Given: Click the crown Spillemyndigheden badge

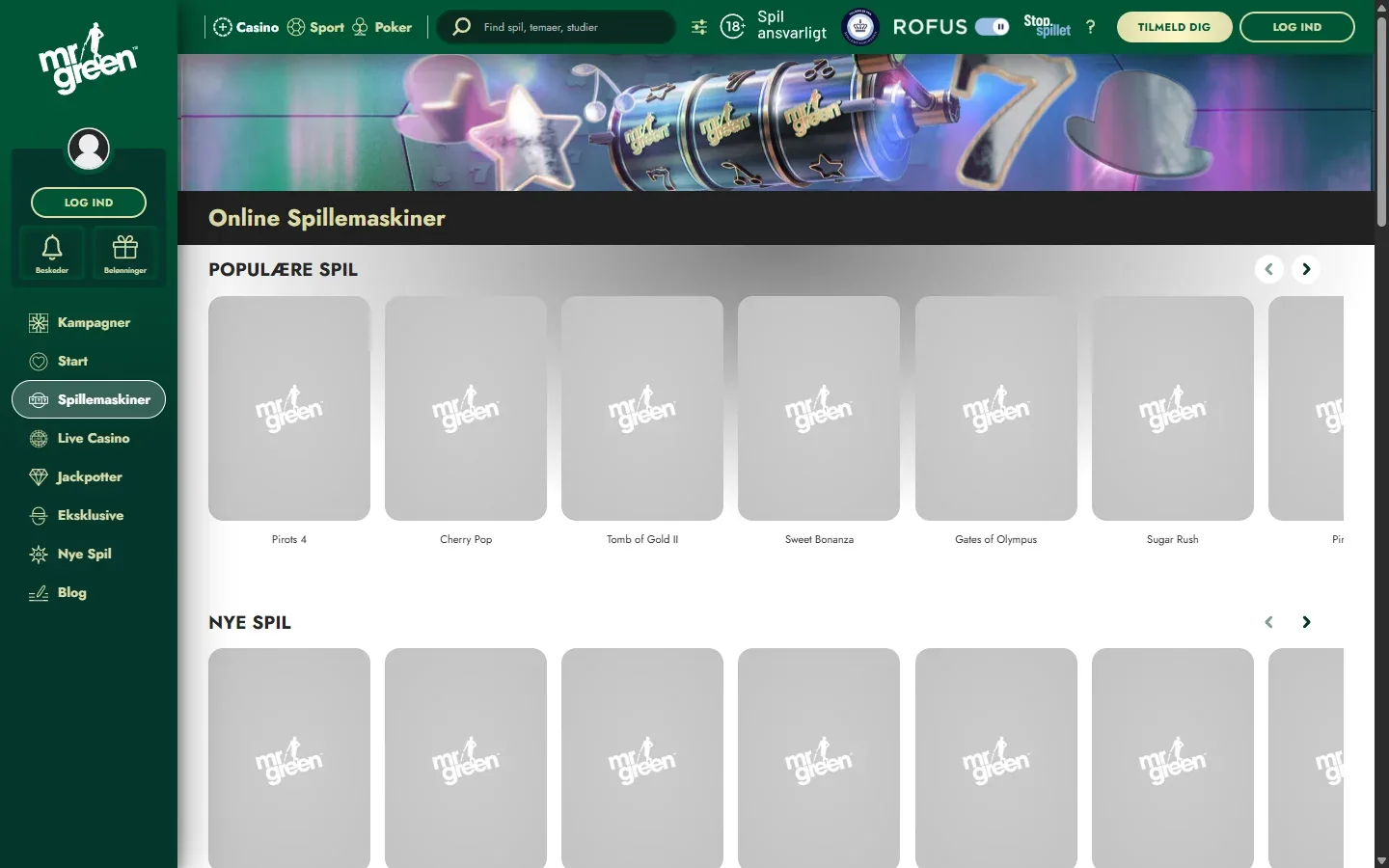Looking at the screenshot, I should coord(860,27).
